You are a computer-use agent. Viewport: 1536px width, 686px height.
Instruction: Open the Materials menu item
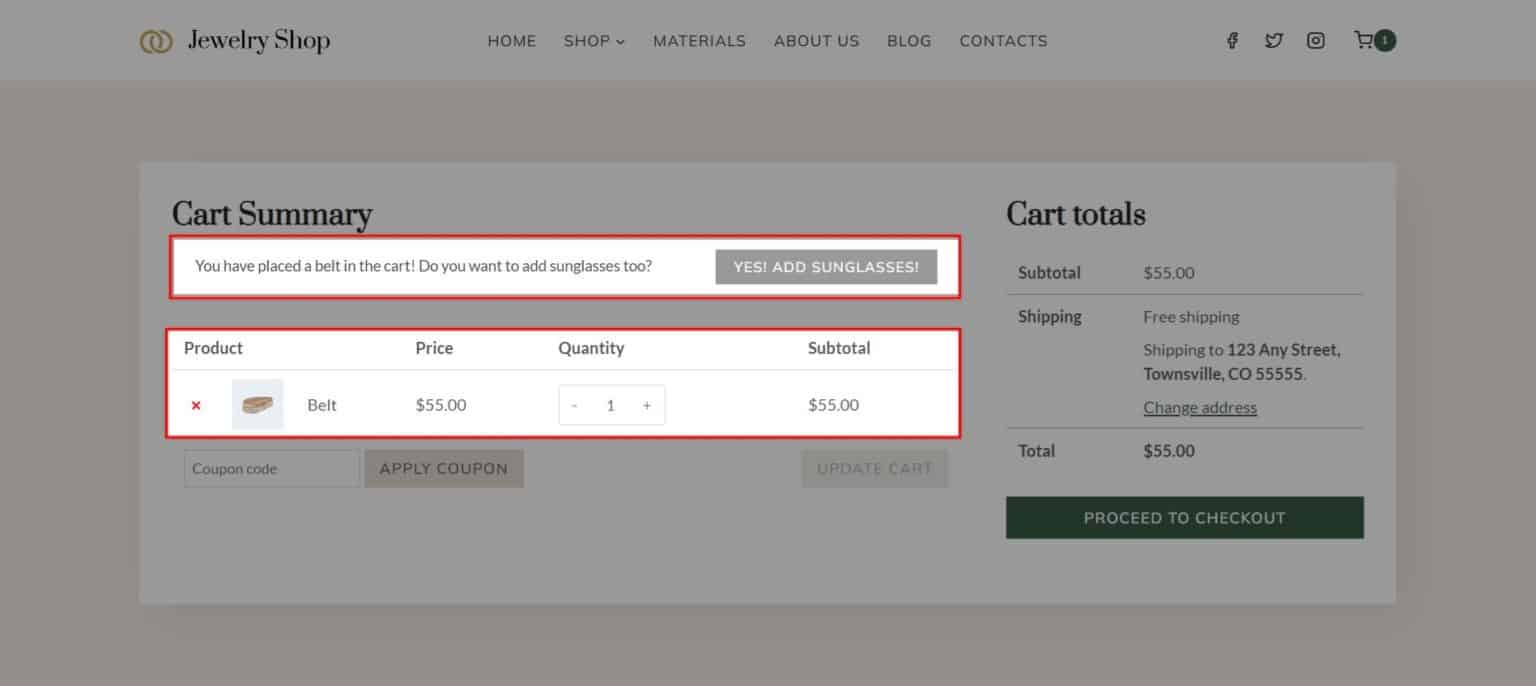[699, 41]
